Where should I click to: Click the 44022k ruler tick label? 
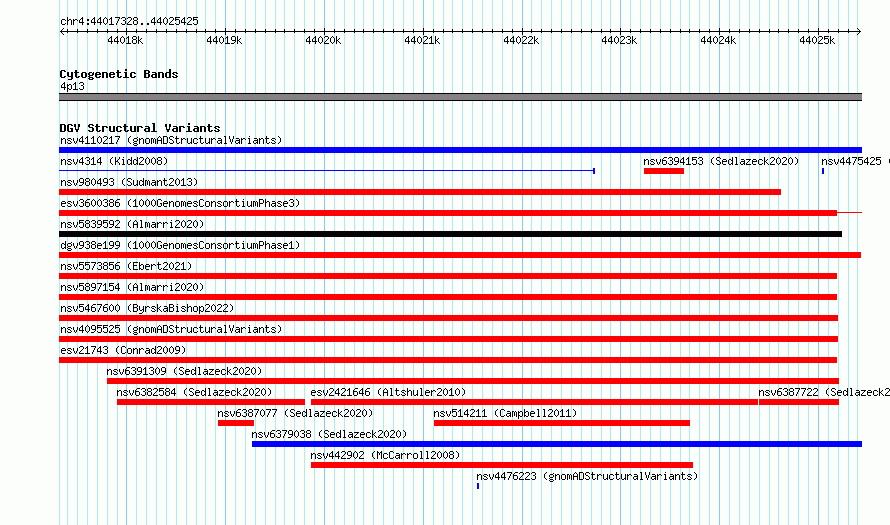(521, 40)
